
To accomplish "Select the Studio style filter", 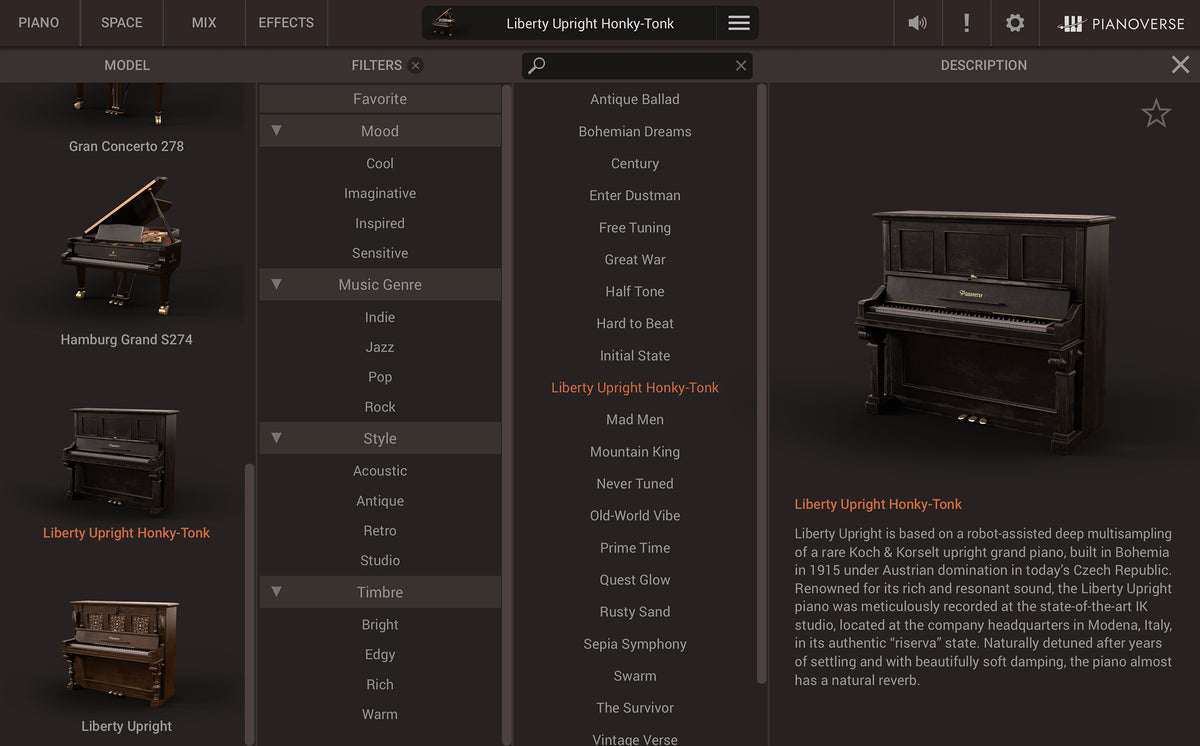I will [x=380, y=561].
